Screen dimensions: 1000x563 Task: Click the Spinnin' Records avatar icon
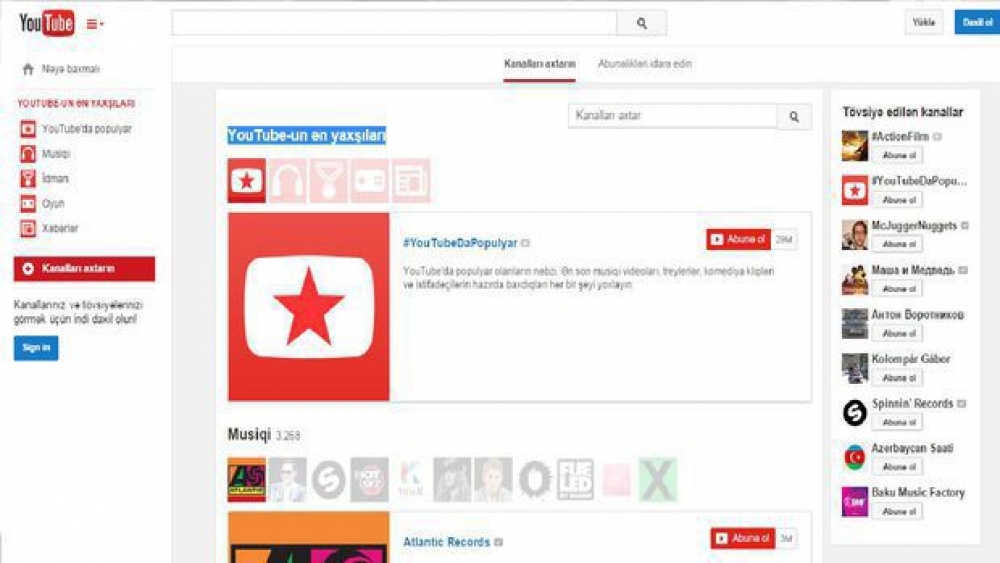point(855,413)
